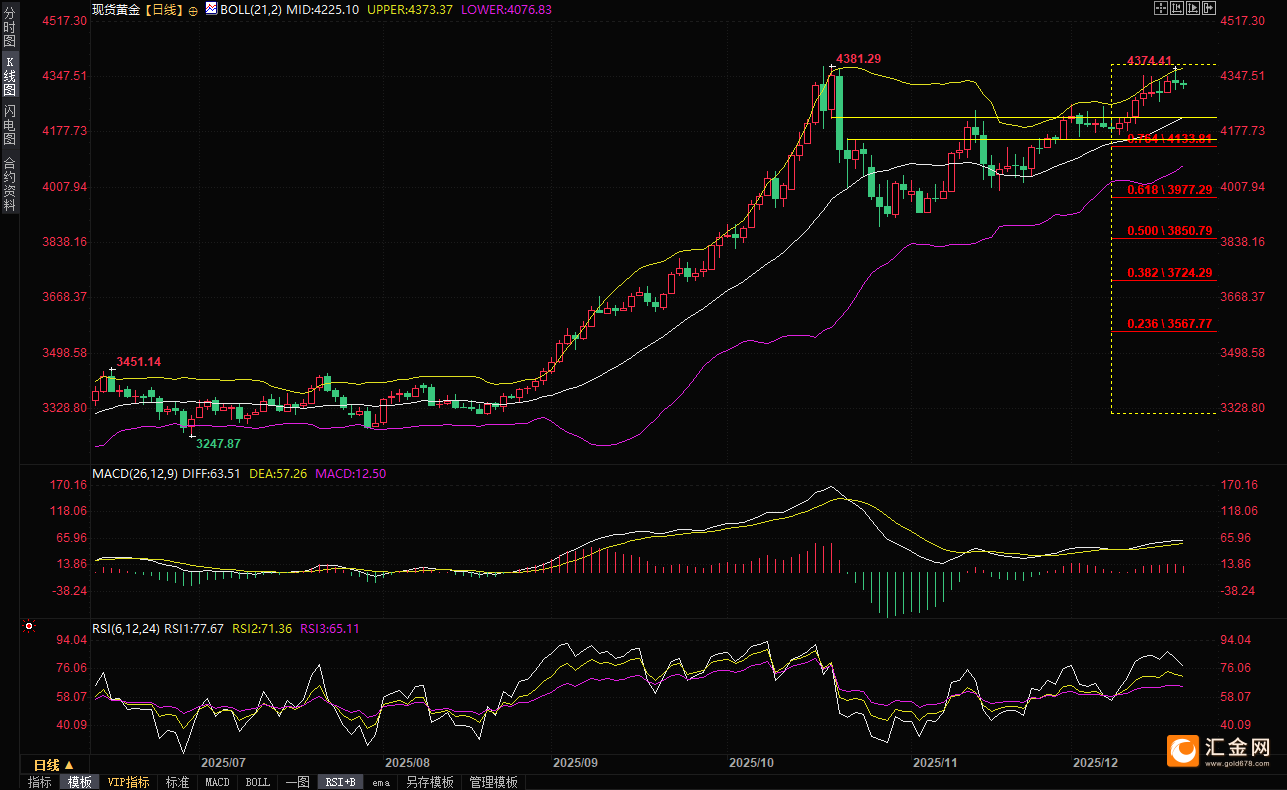Click the MID:4225.10 value
This screenshot has height=790, width=1287.
[323, 9]
